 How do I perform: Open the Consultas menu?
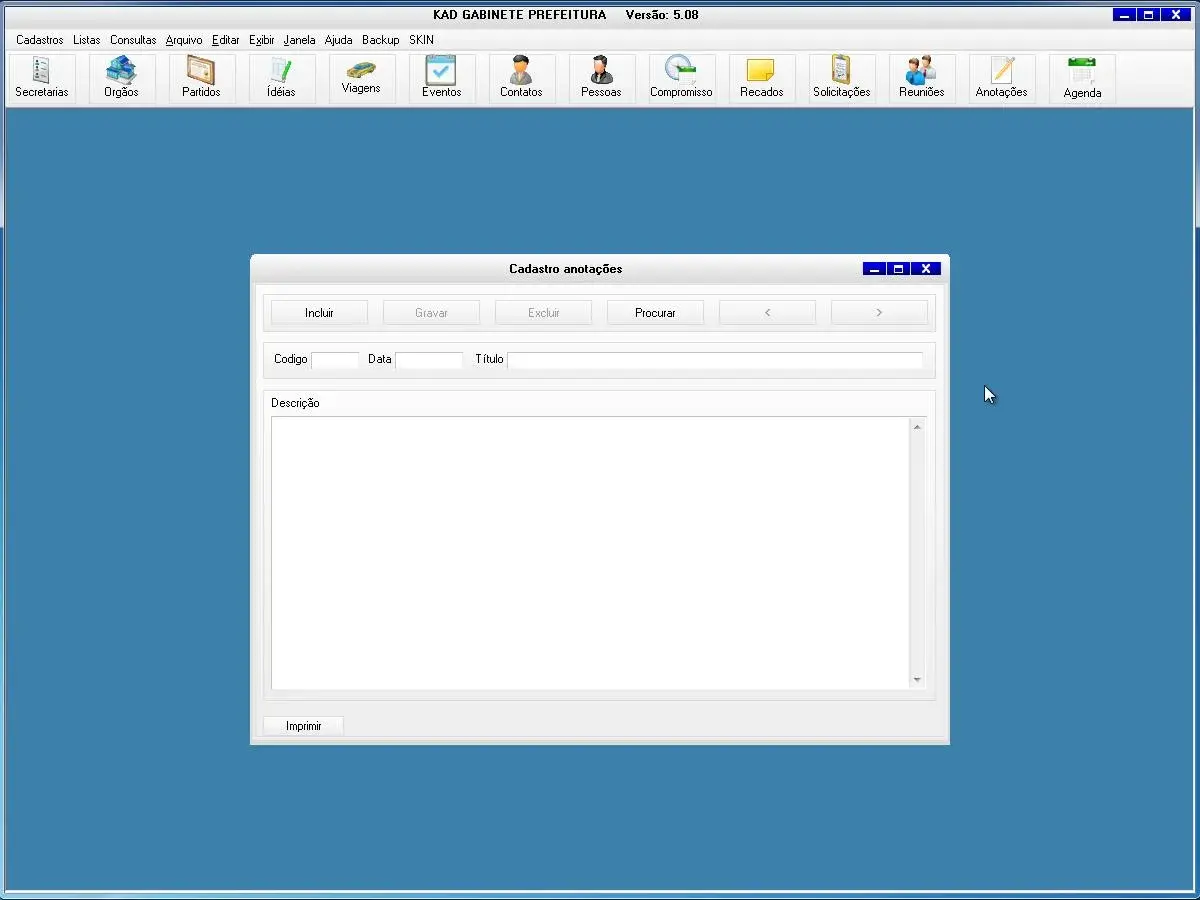point(133,40)
